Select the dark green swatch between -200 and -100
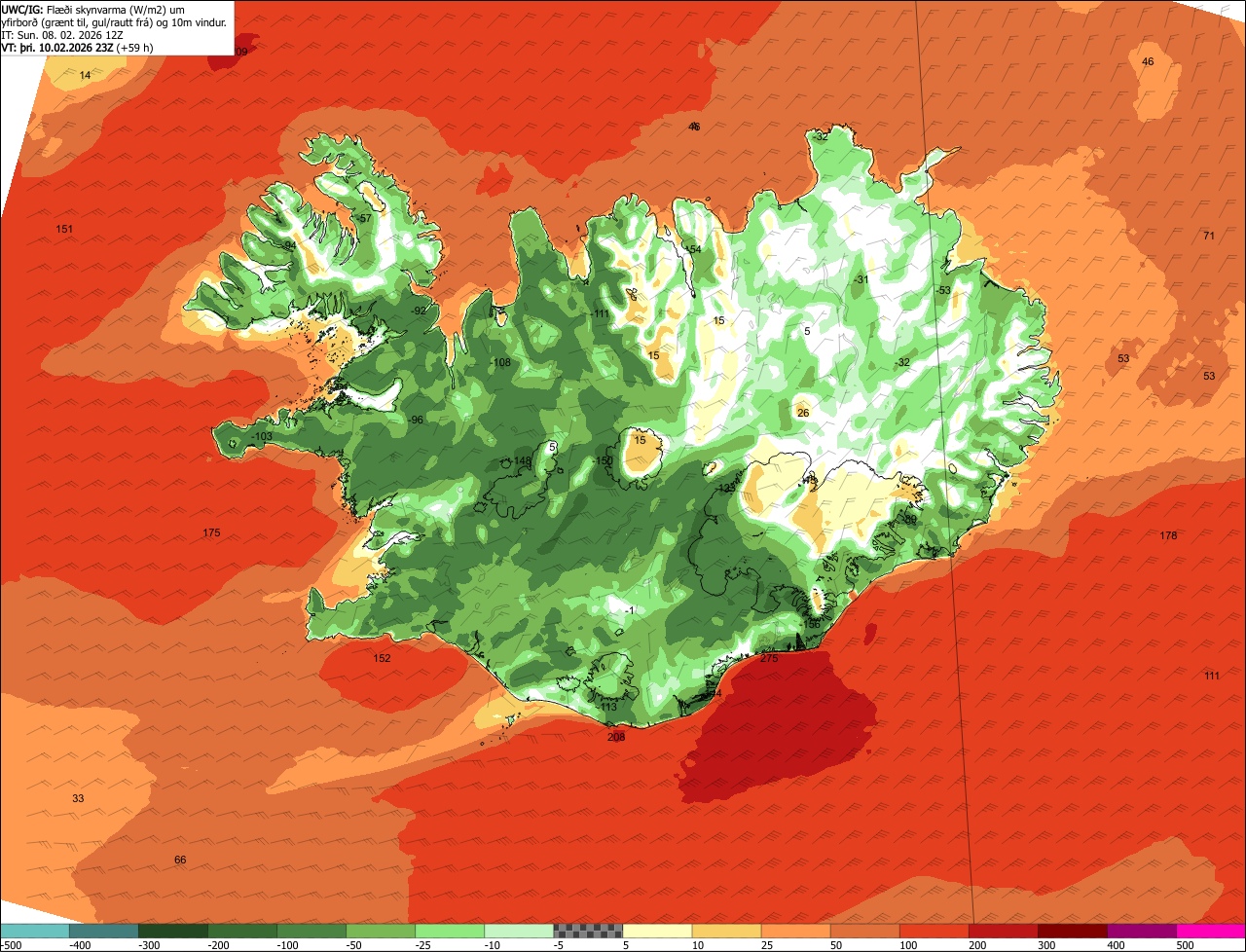The image size is (1246, 952). [x=243, y=931]
